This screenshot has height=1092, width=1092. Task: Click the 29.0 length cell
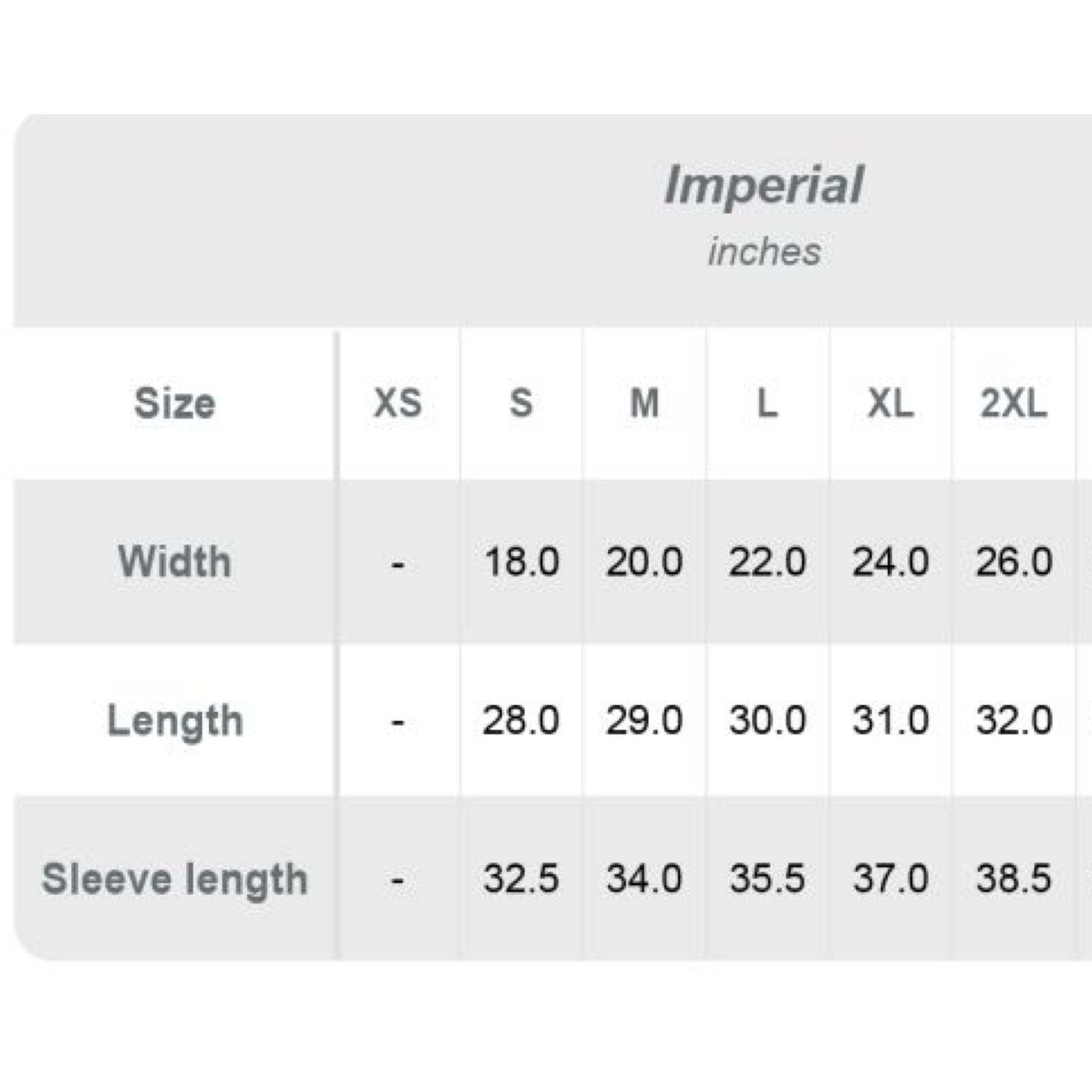pyautogui.click(x=644, y=721)
